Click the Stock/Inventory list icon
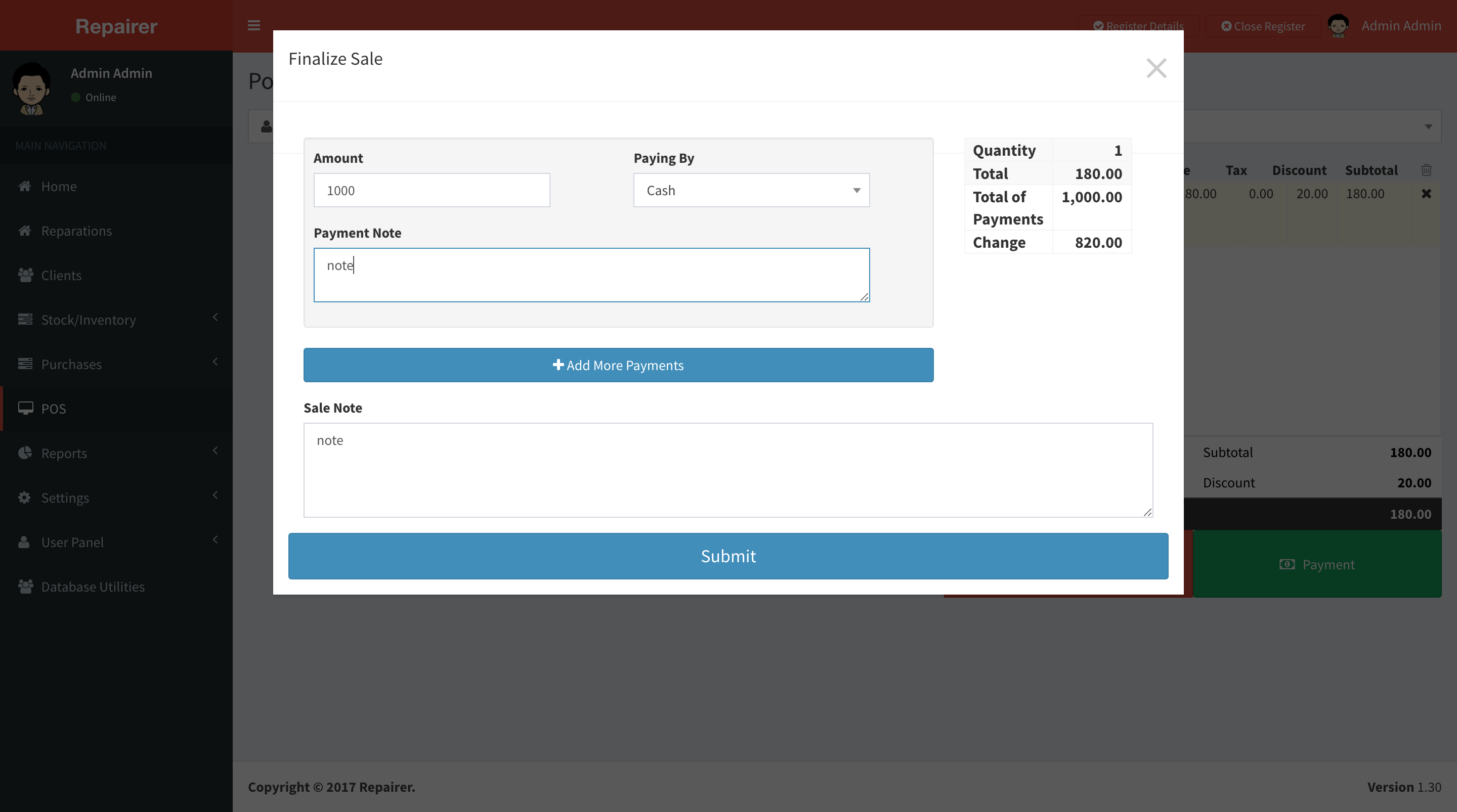The image size is (1457, 812). click(x=25, y=319)
